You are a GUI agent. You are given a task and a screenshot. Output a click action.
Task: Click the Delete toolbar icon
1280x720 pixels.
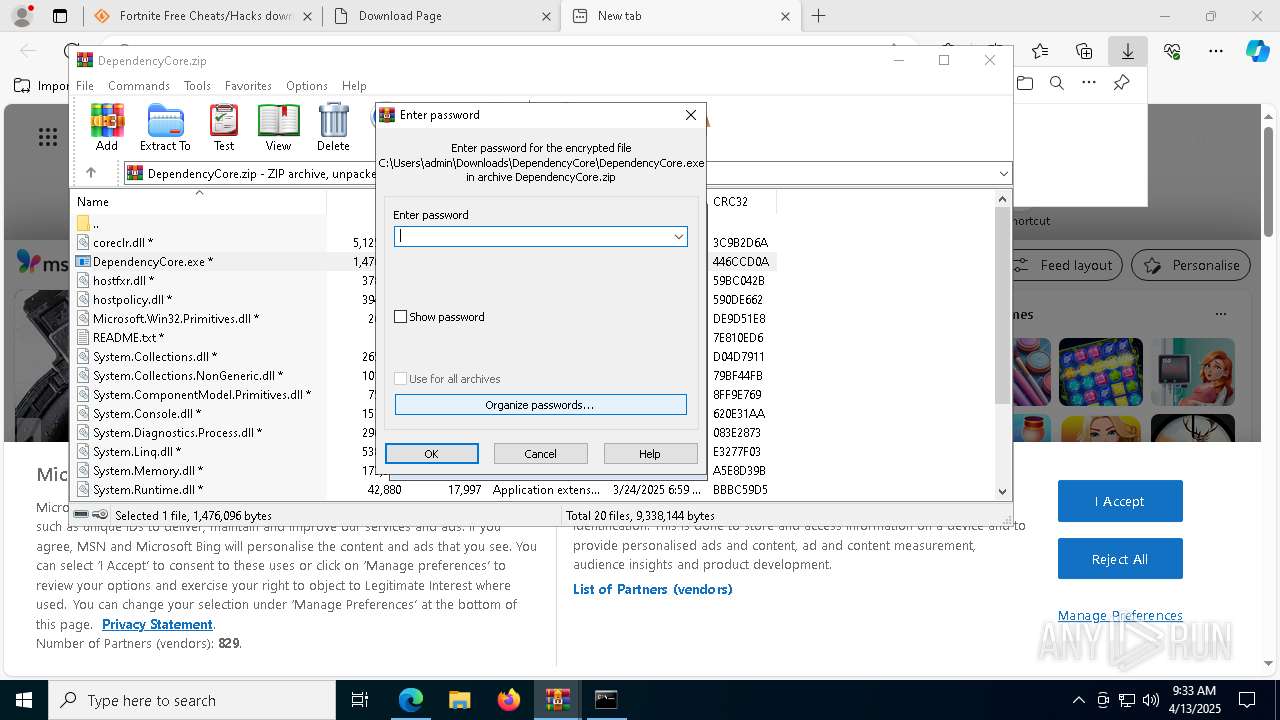(x=333, y=127)
